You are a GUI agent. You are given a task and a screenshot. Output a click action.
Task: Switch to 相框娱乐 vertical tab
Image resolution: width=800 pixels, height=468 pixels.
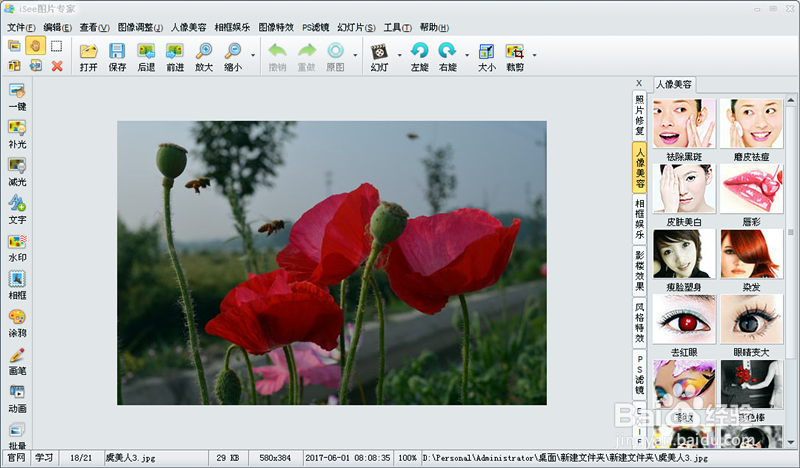tap(639, 219)
